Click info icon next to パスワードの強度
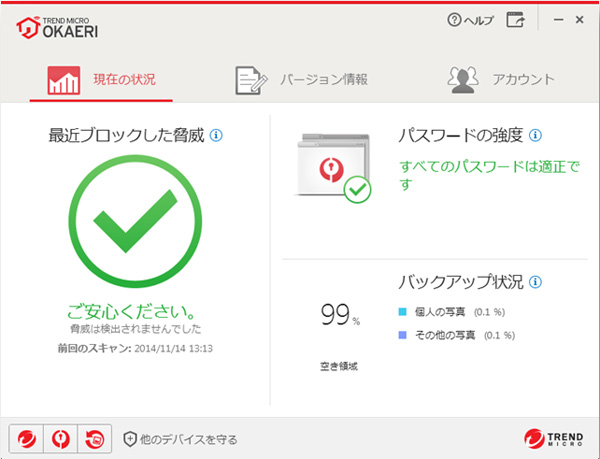 point(535,135)
